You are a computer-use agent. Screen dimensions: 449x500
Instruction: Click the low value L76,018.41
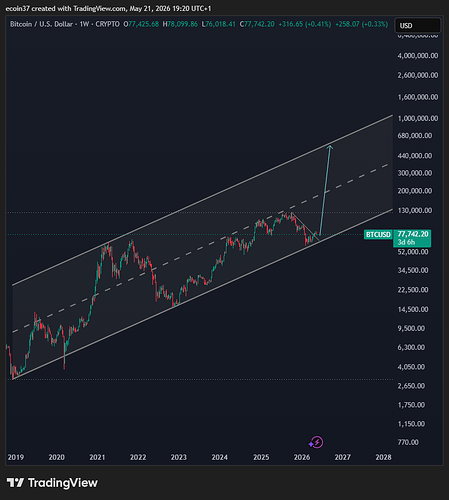[219, 24]
